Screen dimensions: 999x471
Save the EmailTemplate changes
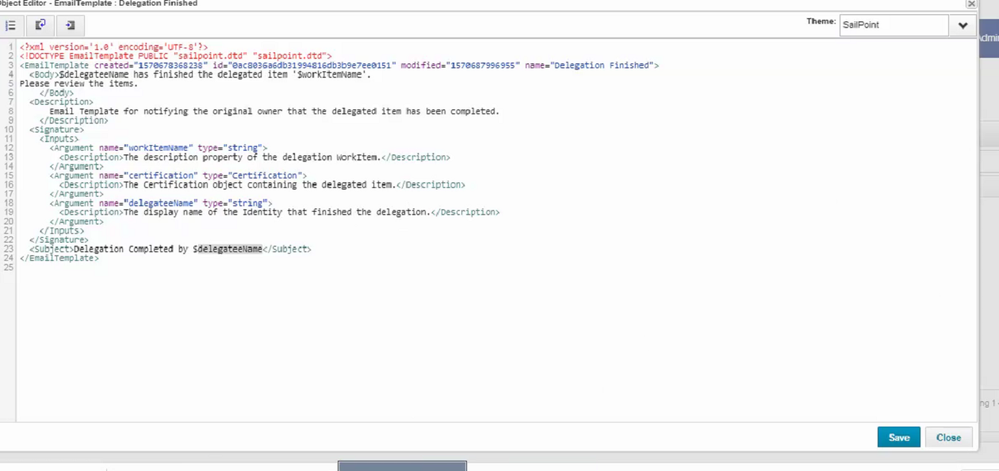click(x=898, y=437)
